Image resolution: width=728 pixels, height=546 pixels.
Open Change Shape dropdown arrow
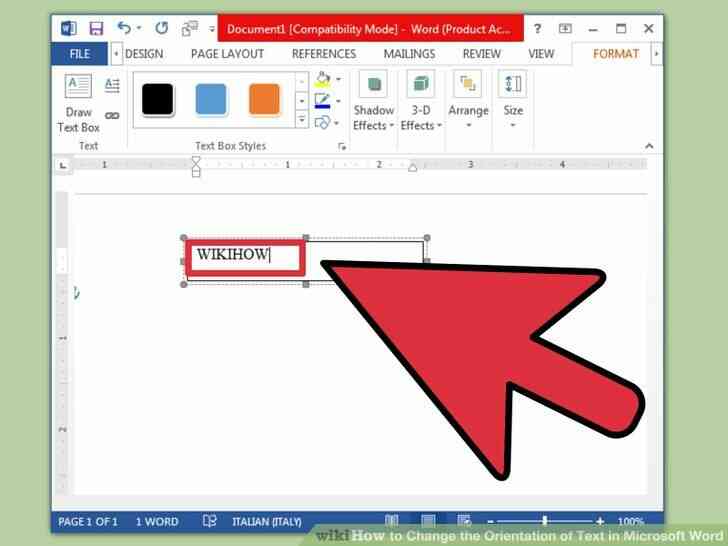(x=337, y=123)
